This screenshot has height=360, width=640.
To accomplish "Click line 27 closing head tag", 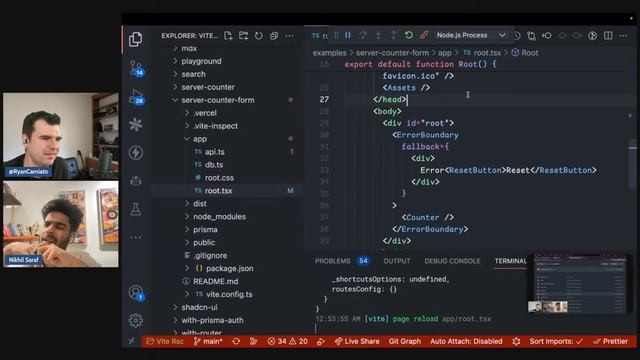I will [x=390, y=100].
